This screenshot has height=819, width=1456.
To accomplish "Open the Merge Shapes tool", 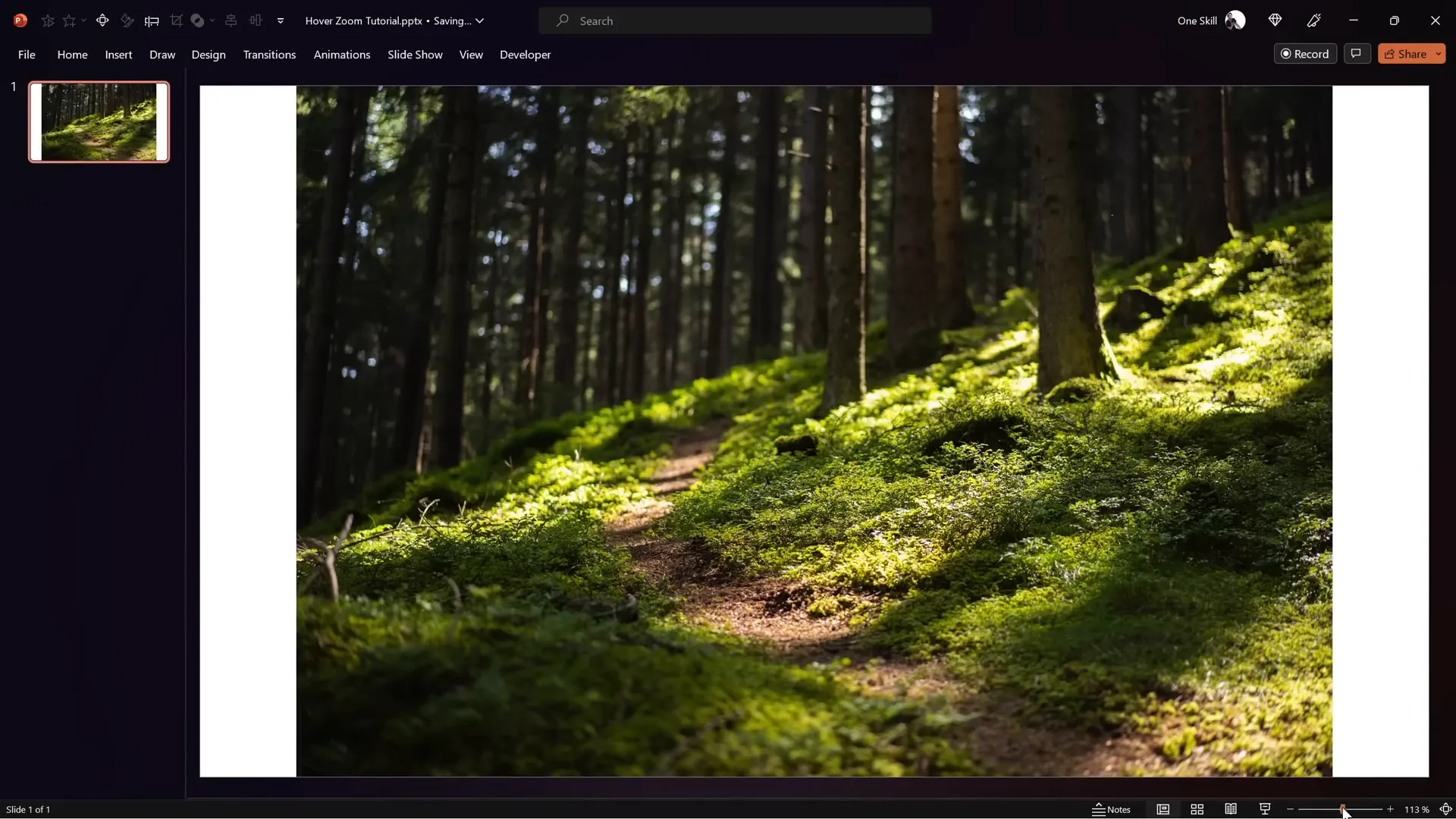I will point(199,20).
